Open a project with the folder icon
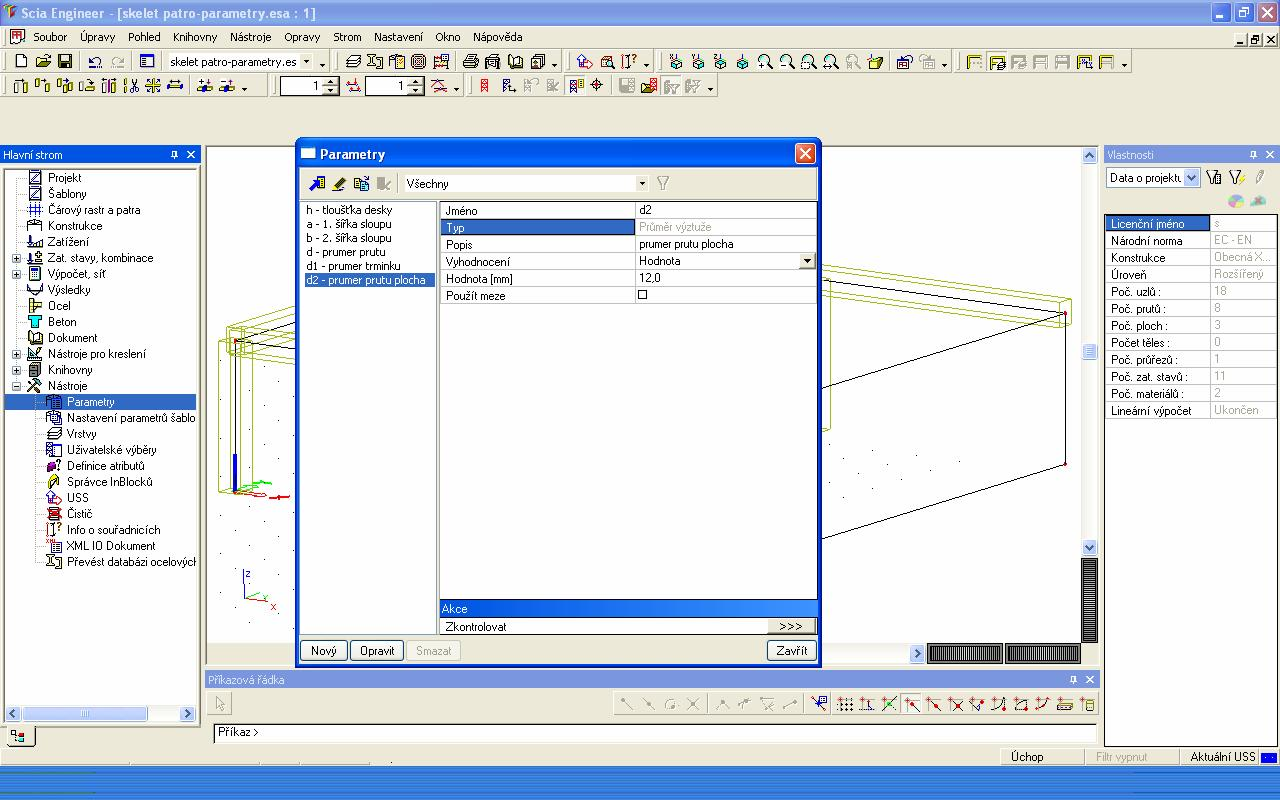The image size is (1280, 800). pos(43,62)
